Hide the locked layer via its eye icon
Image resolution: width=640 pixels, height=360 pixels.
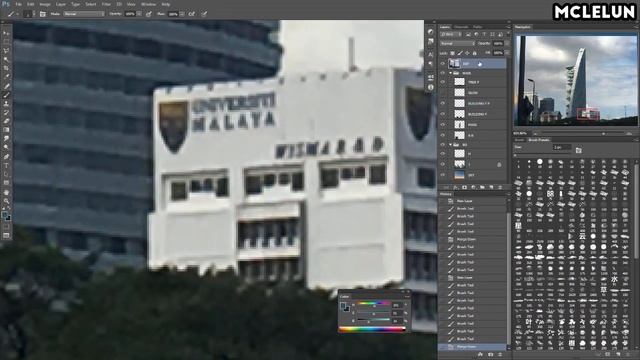click(442, 164)
